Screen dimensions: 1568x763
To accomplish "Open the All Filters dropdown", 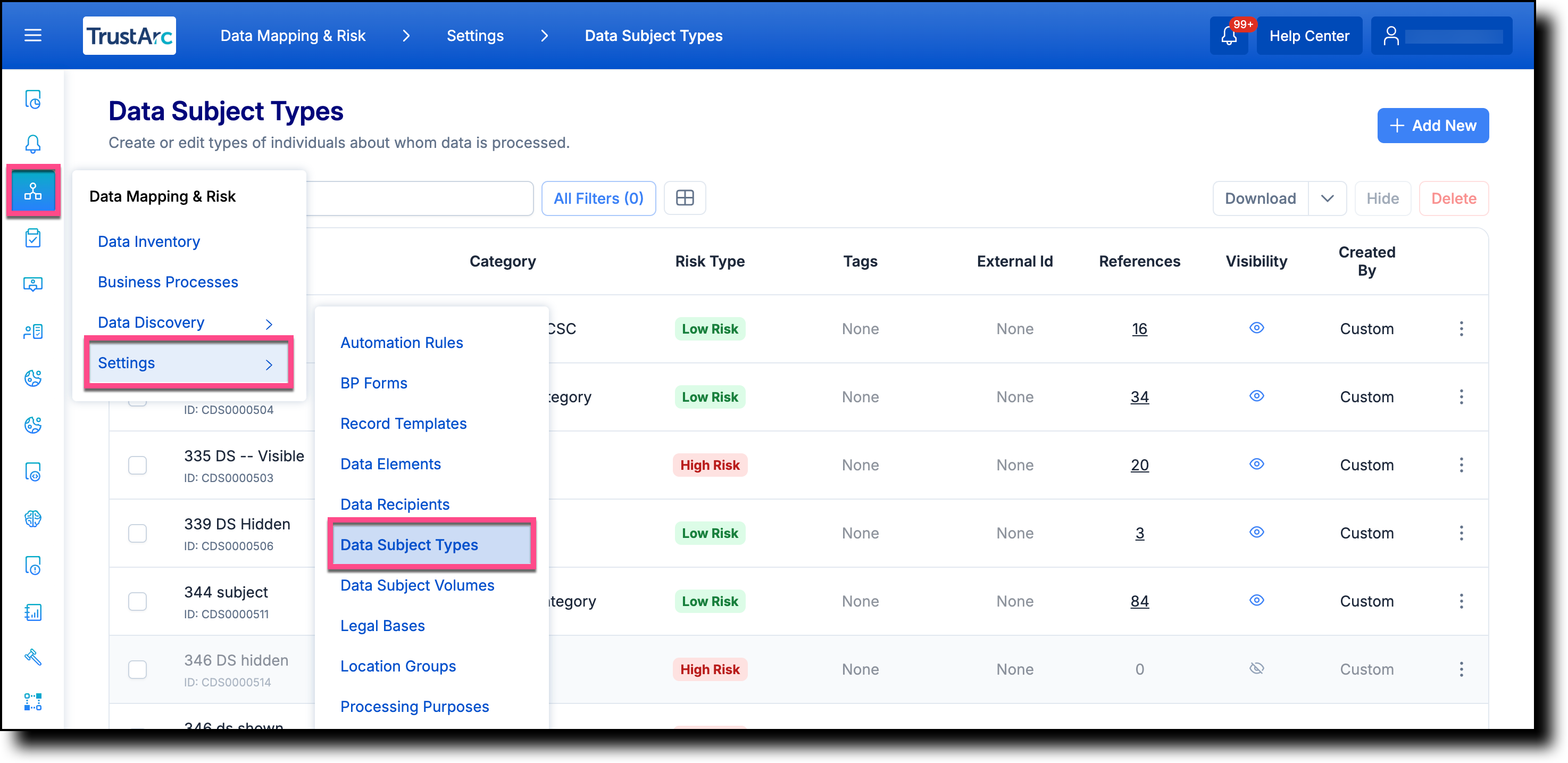I will click(598, 198).
